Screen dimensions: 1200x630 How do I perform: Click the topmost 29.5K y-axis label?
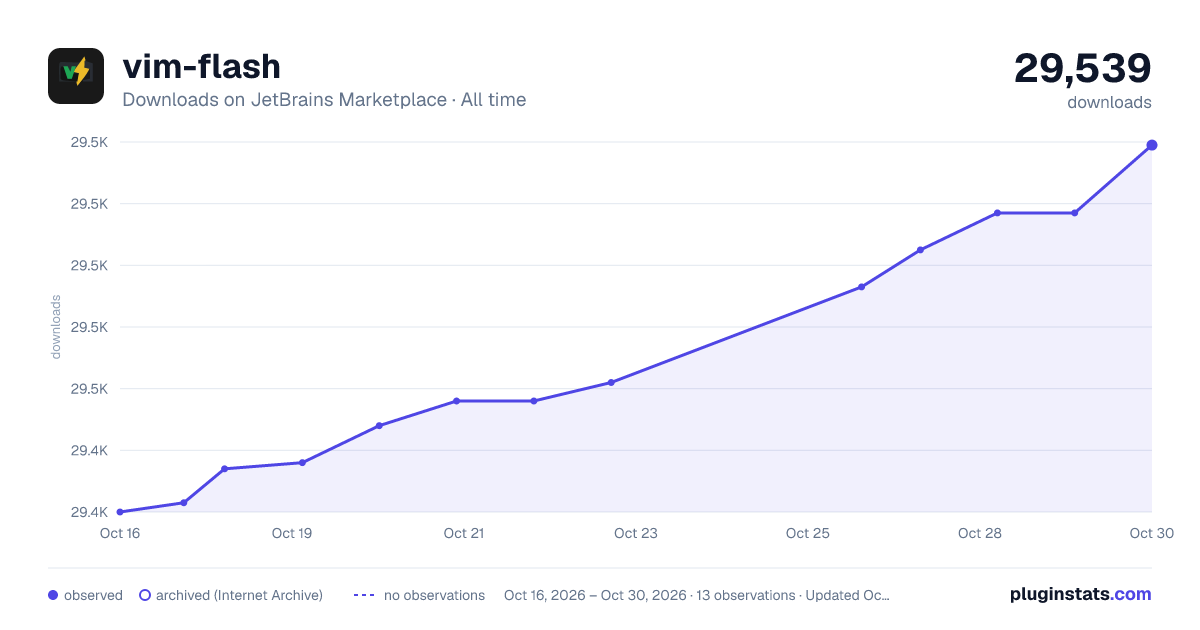click(89, 142)
